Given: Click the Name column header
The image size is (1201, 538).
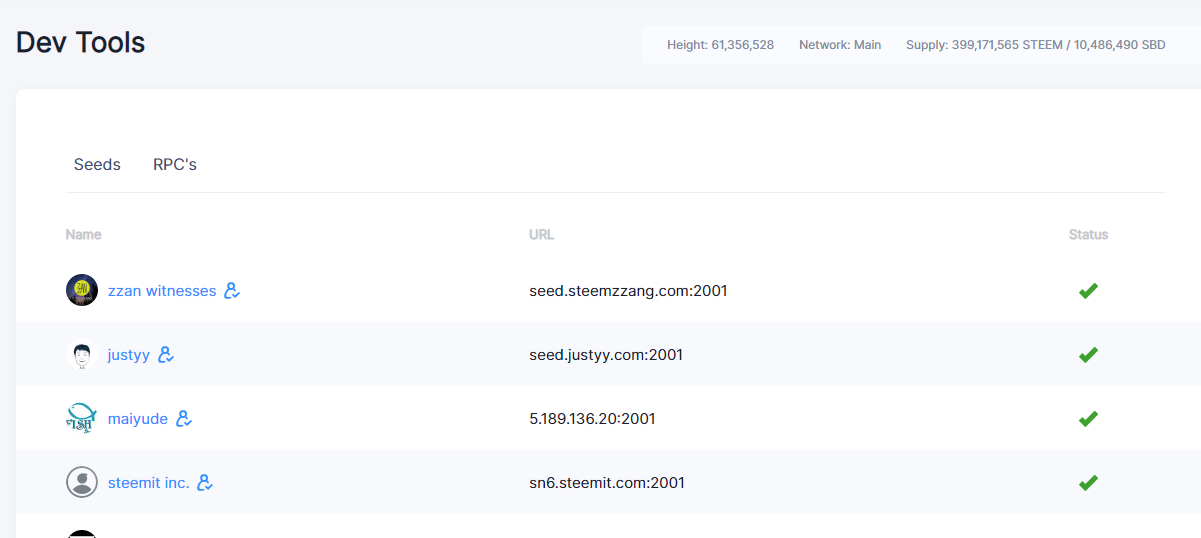Looking at the screenshot, I should tap(84, 235).
